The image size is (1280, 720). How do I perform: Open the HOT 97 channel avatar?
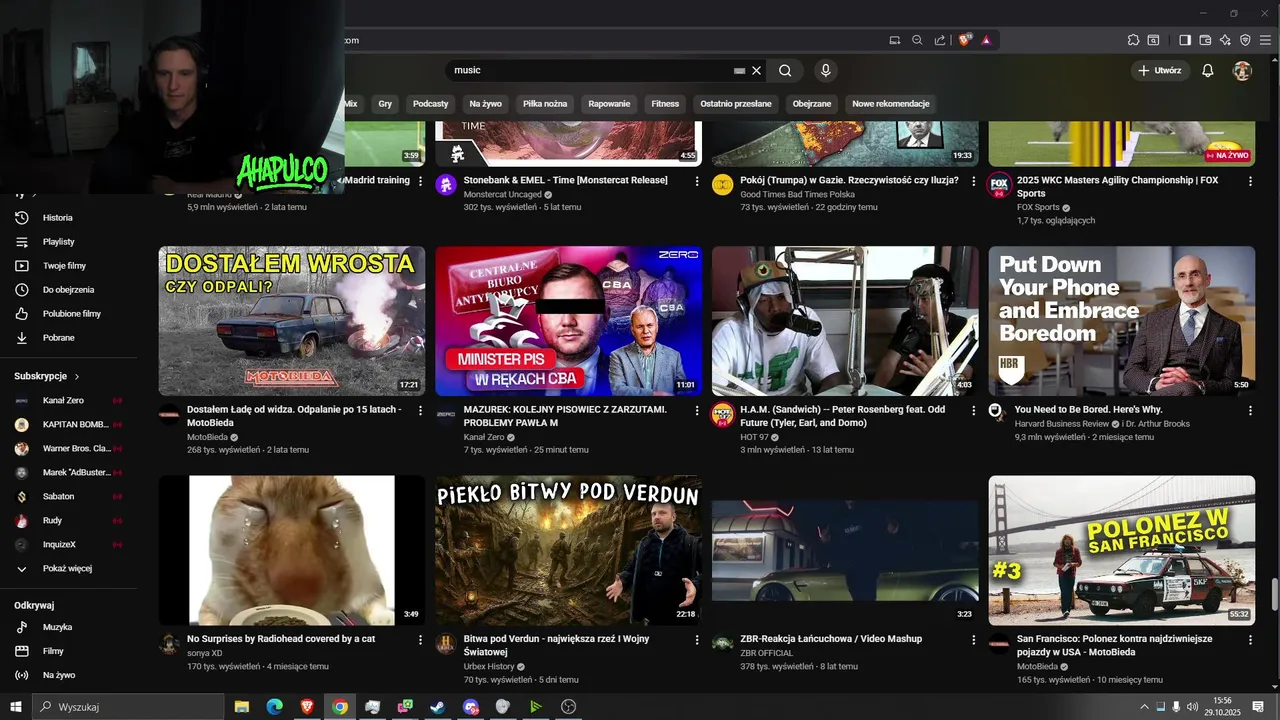click(x=723, y=415)
